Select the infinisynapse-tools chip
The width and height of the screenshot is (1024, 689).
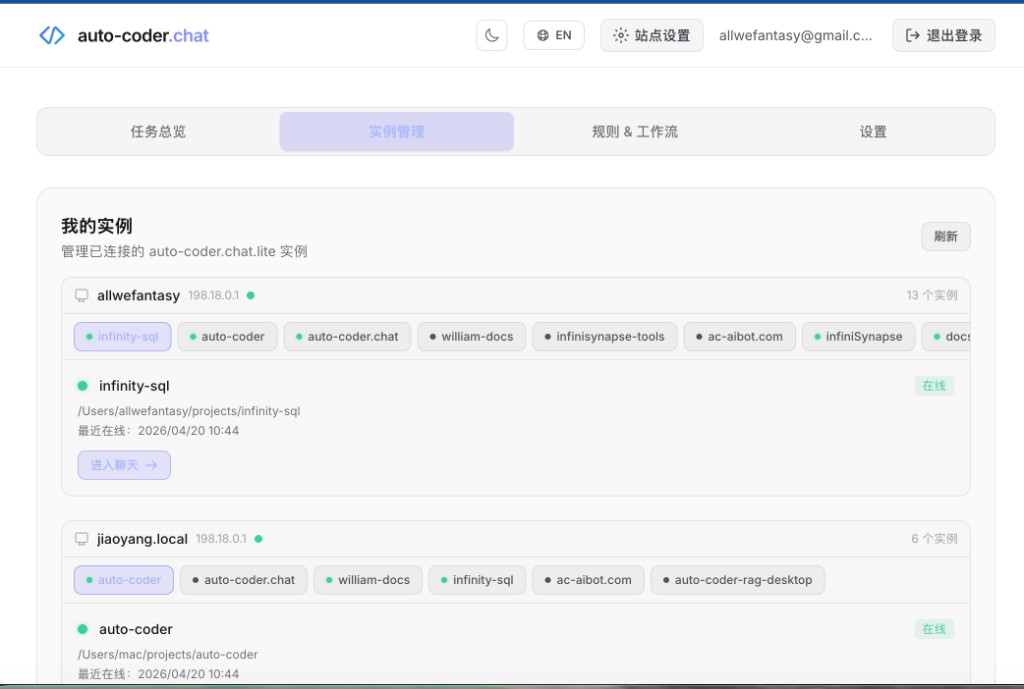(x=605, y=336)
